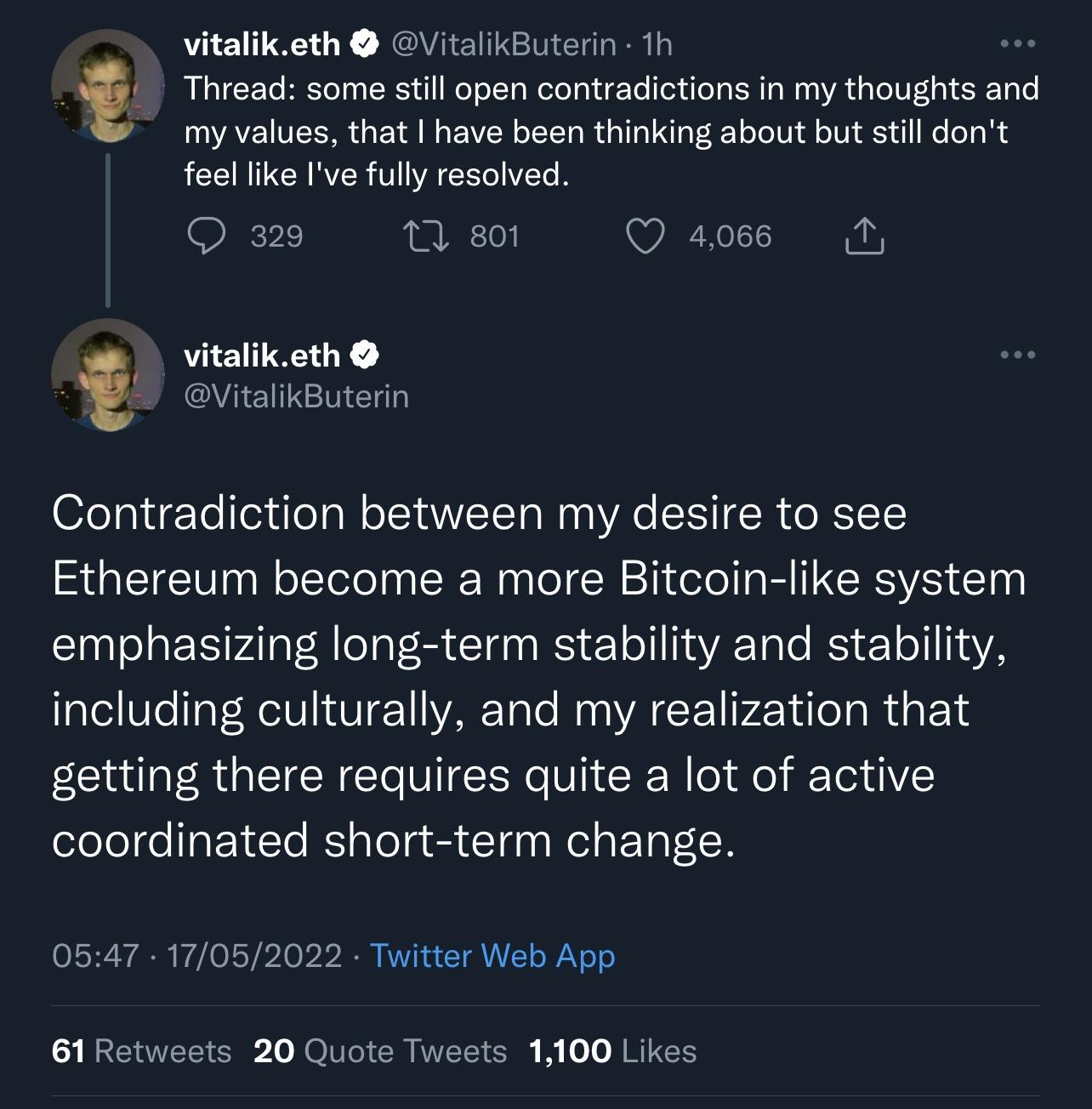Viewport: 1092px width, 1109px height.
Task: Open more options on first tweet
Action: pyautogui.click(x=1017, y=43)
